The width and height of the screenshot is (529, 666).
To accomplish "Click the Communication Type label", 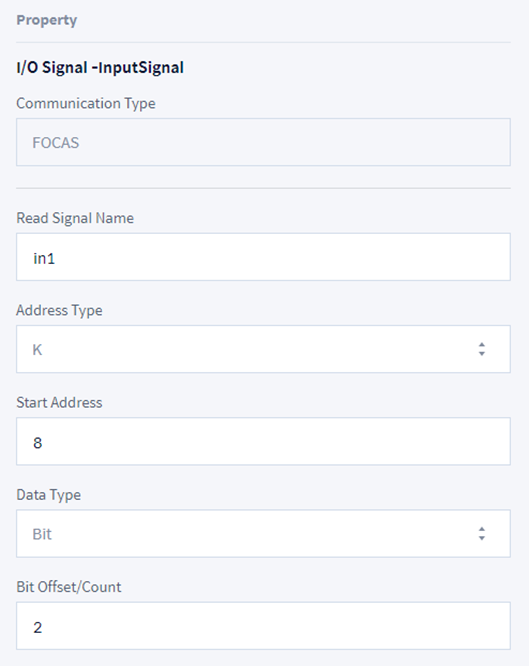I will click(86, 103).
